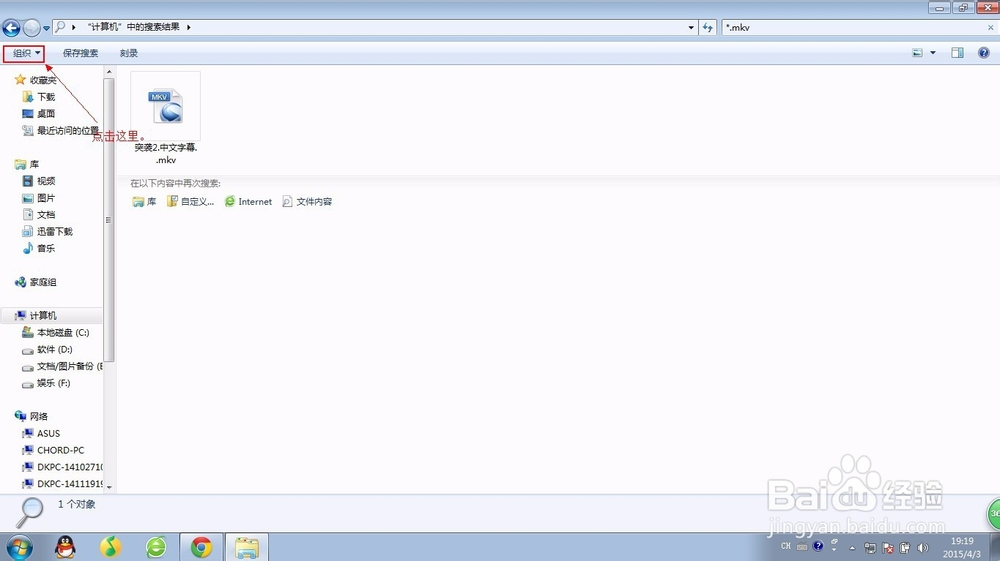Open 桌面 in favorites
Viewport: 1000px width, 561px height.
click(x=39, y=113)
